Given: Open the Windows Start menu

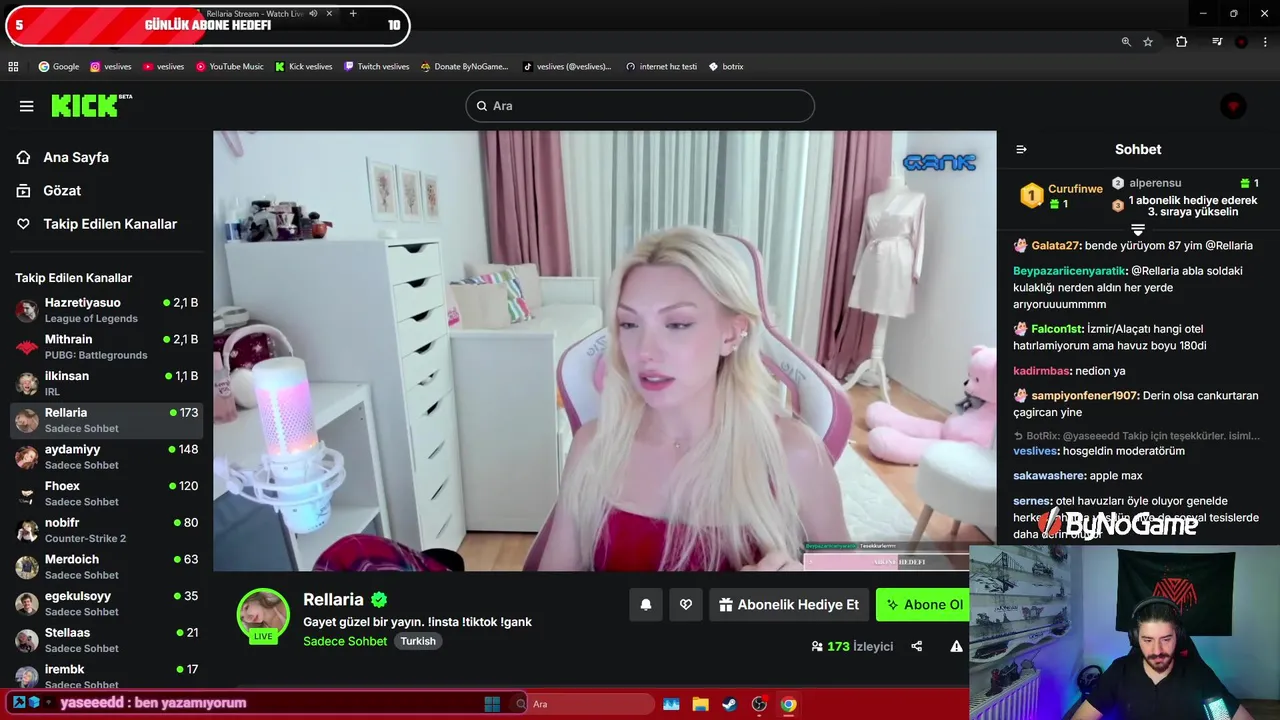Looking at the screenshot, I should click(492, 704).
